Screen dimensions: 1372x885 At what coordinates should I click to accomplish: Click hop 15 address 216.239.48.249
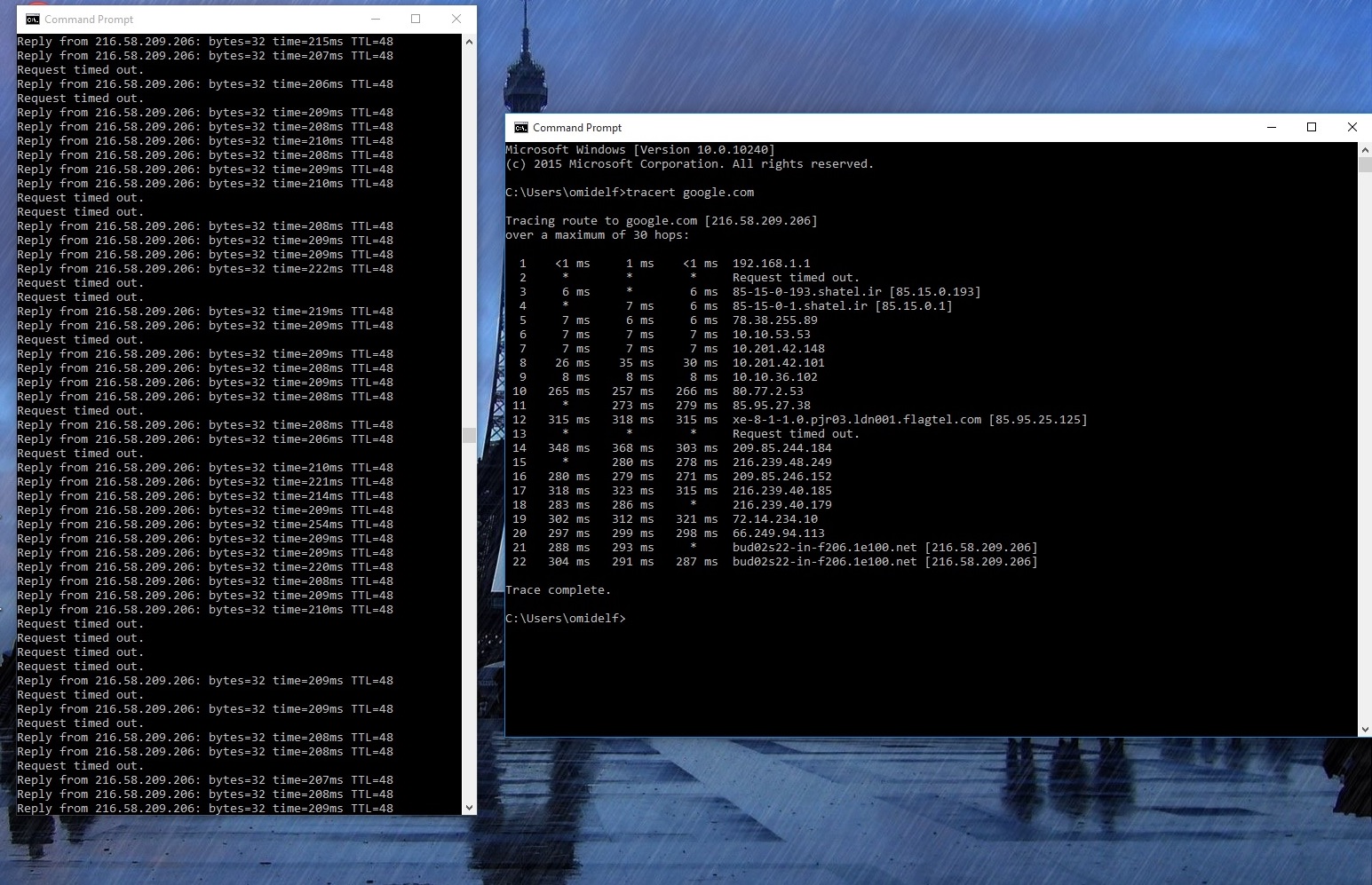(782, 462)
